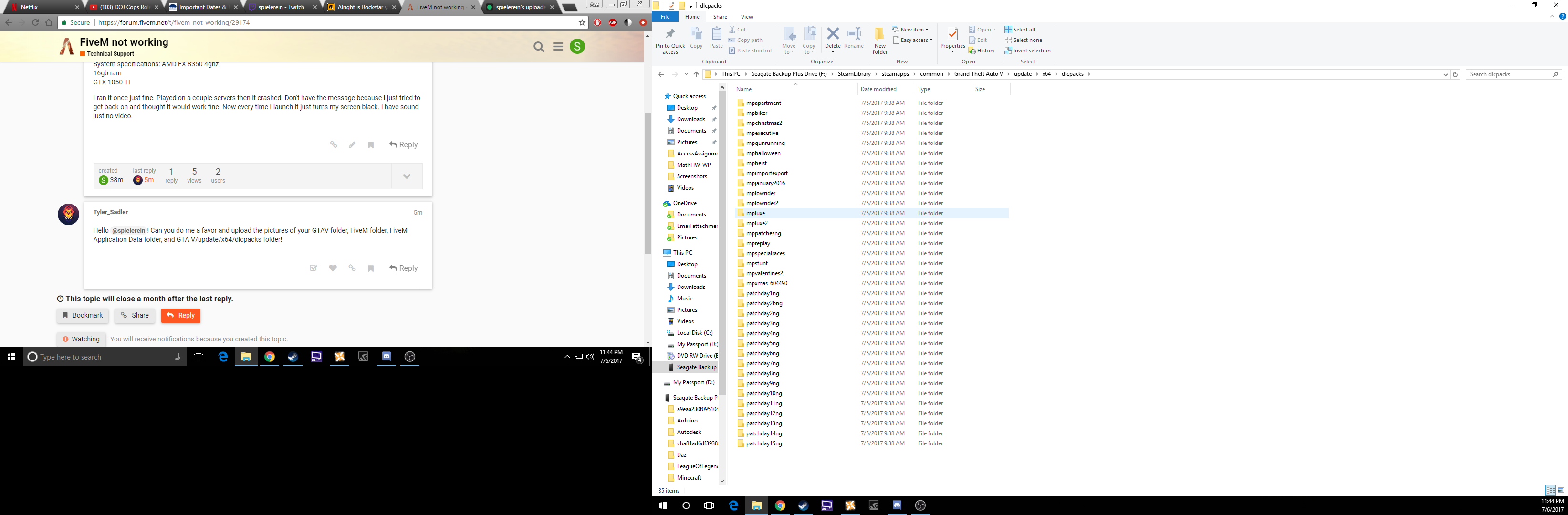Click Select none in ribbon
Viewport: 1568px width, 515px height.
pyautogui.click(x=1023, y=40)
